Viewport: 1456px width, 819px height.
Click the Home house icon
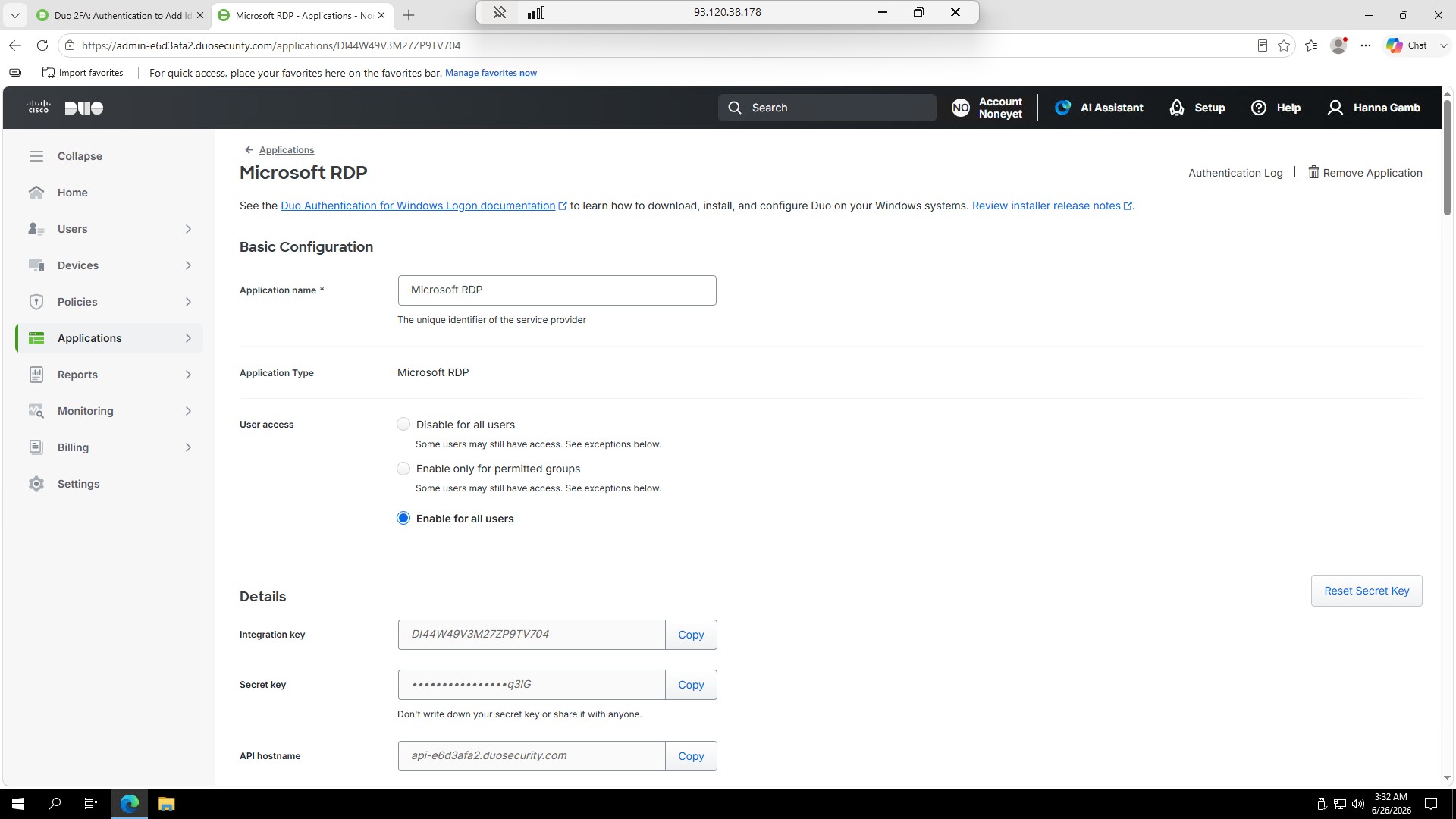click(x=36, y=193)
